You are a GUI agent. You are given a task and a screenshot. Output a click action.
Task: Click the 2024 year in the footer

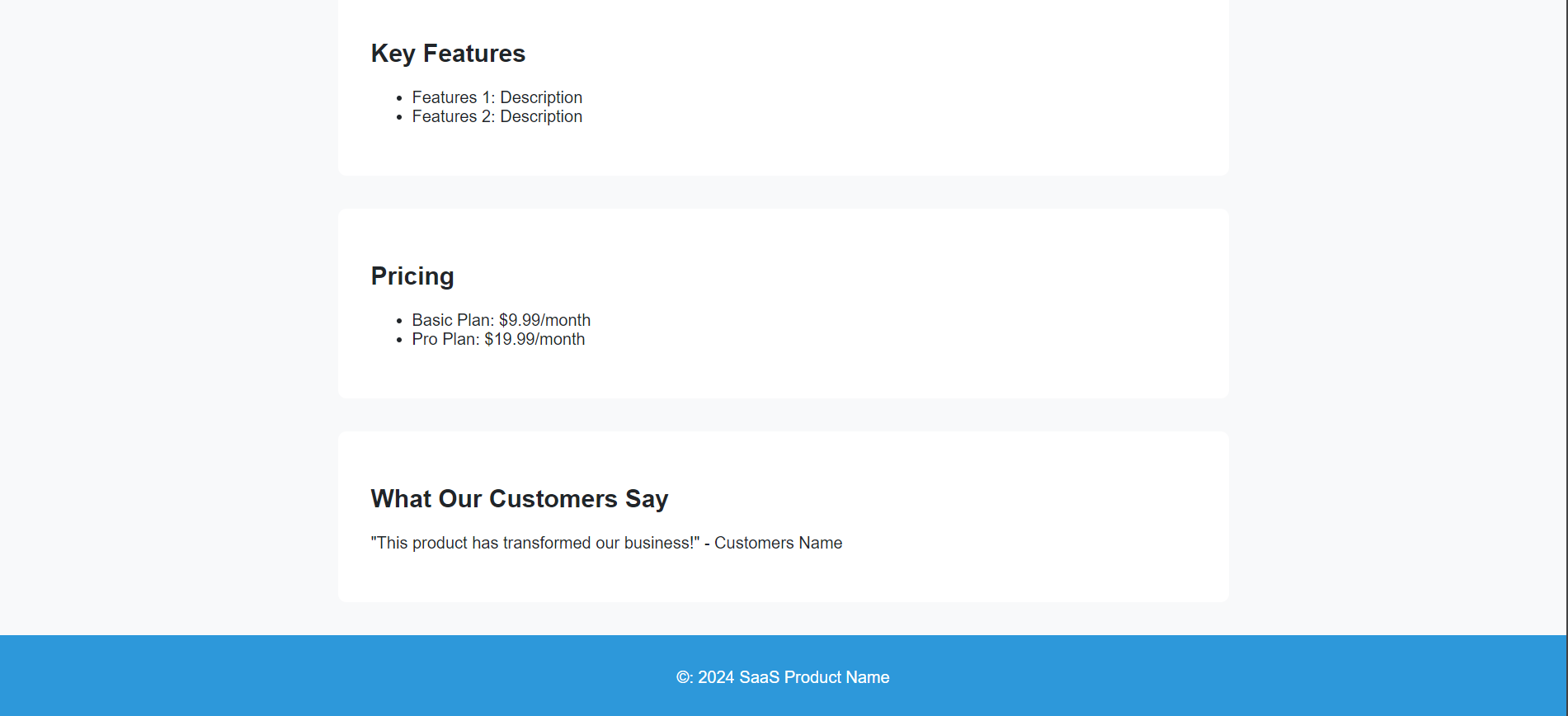point(716,677)
